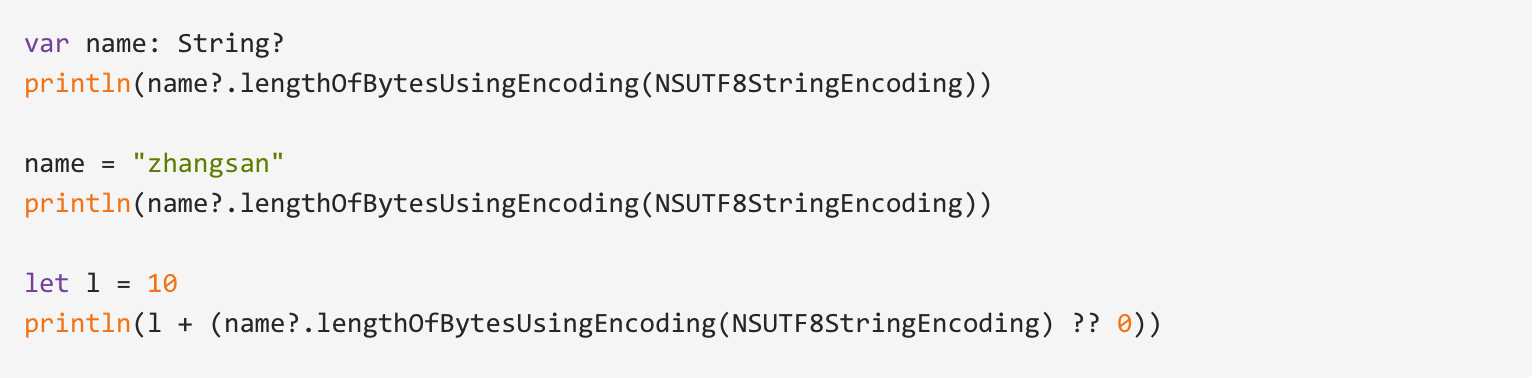Select the orange number 10
The image size is (1538, 378).
pos(162,283)
